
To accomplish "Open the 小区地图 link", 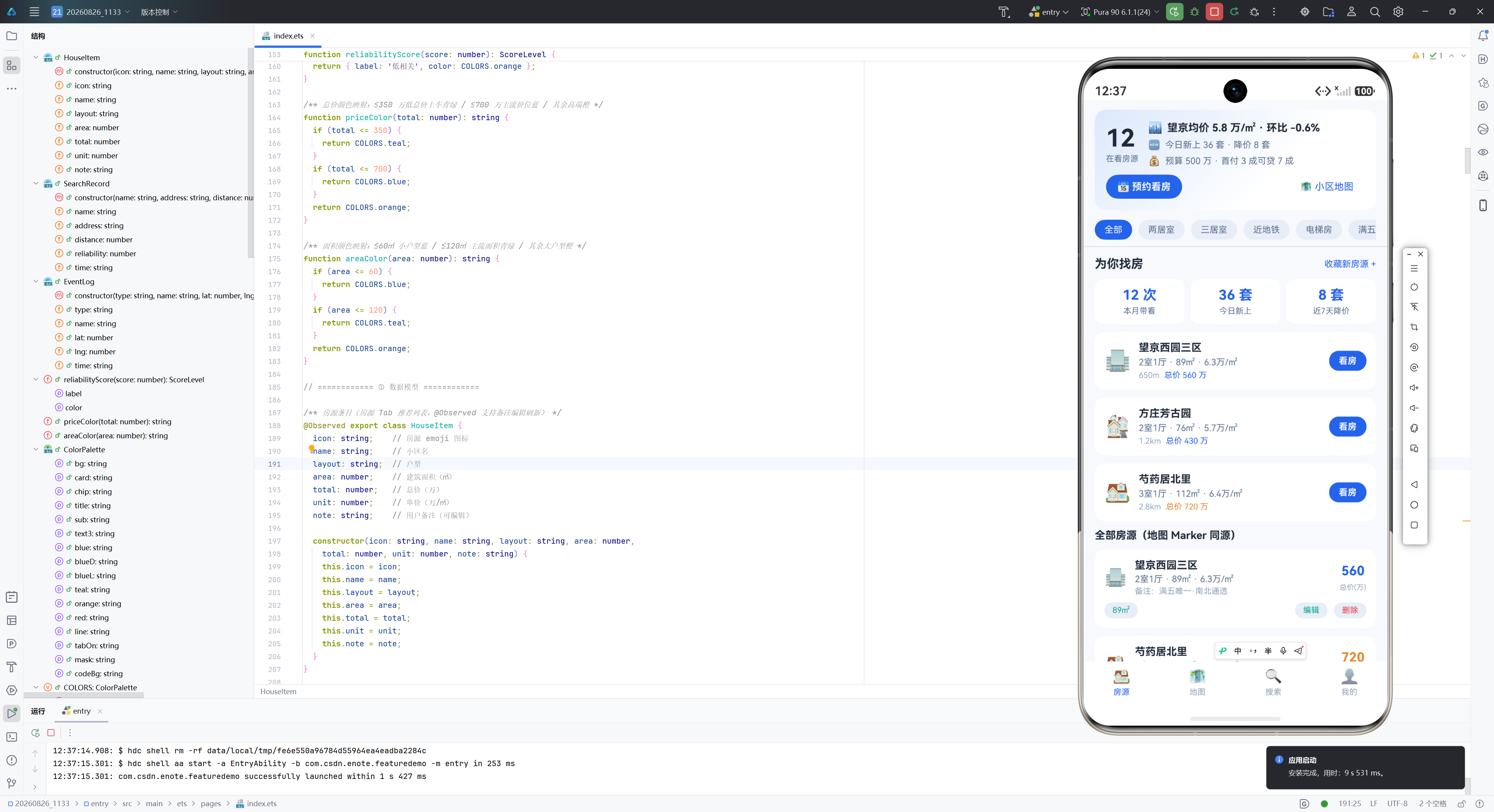I will pos(1327,187).
